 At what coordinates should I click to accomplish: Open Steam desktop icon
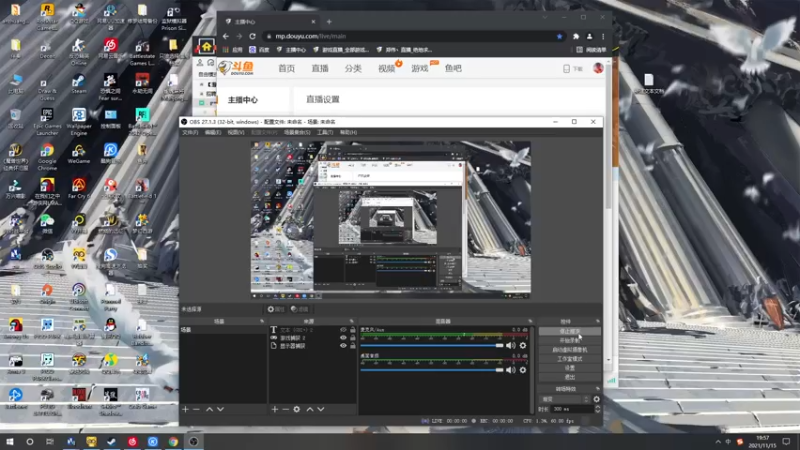(79, 85)
